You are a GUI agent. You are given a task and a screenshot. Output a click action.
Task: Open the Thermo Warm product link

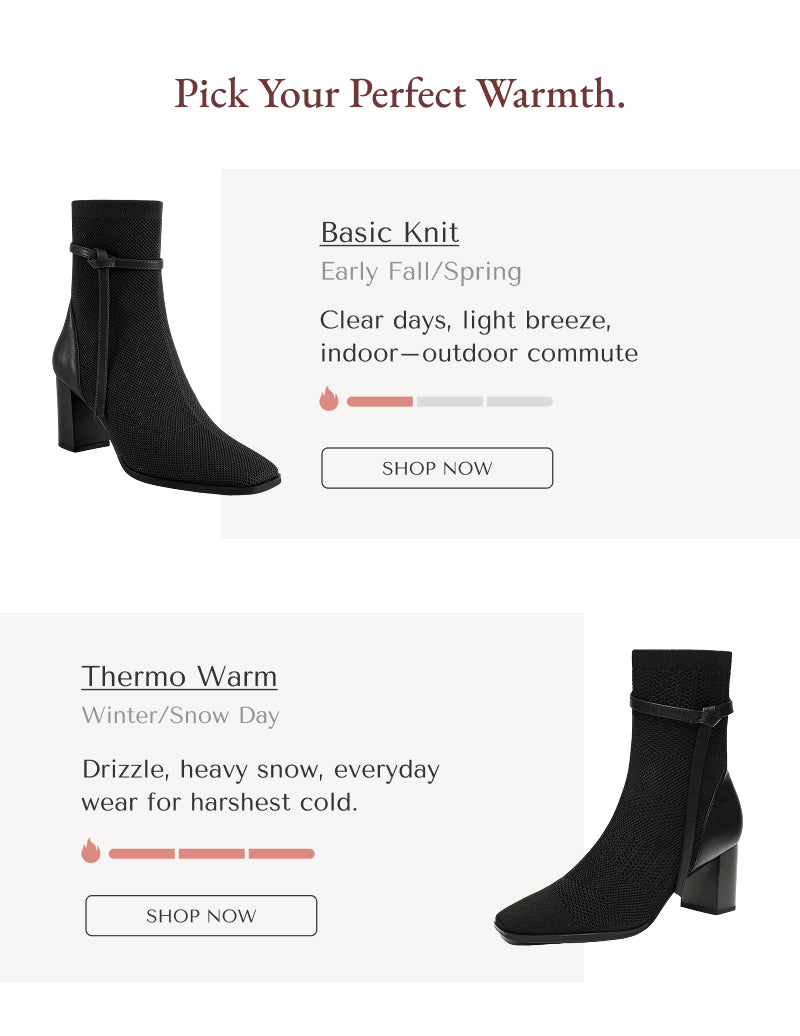(x=179, y=677)
